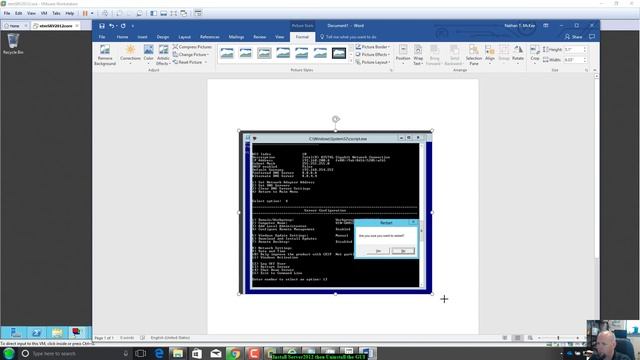Click Undo in Quick Access Toolbar
The height and width of the screenshot is (360, 640).
point(111,26)
